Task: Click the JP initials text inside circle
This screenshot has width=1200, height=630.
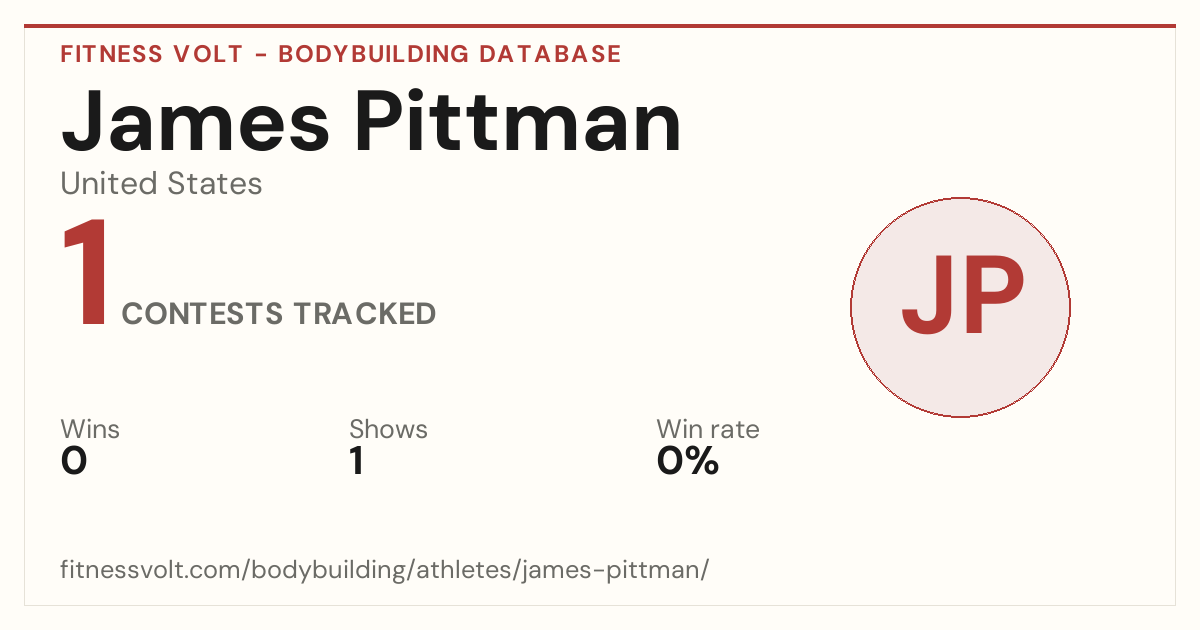Action: 962,296
